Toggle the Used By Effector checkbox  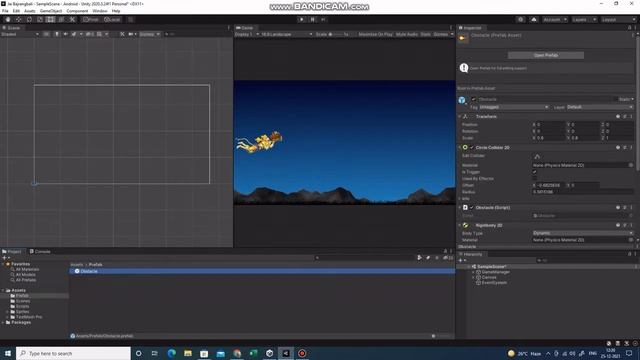[535, 178]
